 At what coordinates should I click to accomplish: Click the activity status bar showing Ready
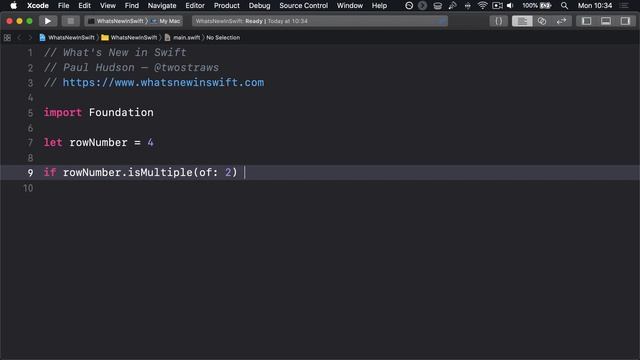320,21
